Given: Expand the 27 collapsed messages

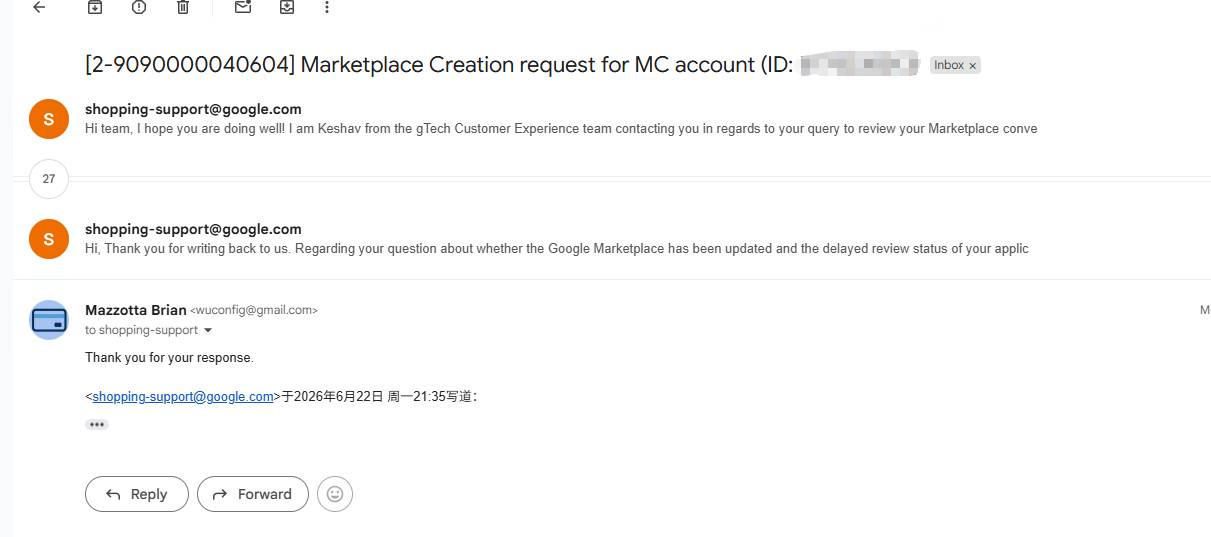Looking at the screenshot, I should pyautogui.click(x=49, y=179).
